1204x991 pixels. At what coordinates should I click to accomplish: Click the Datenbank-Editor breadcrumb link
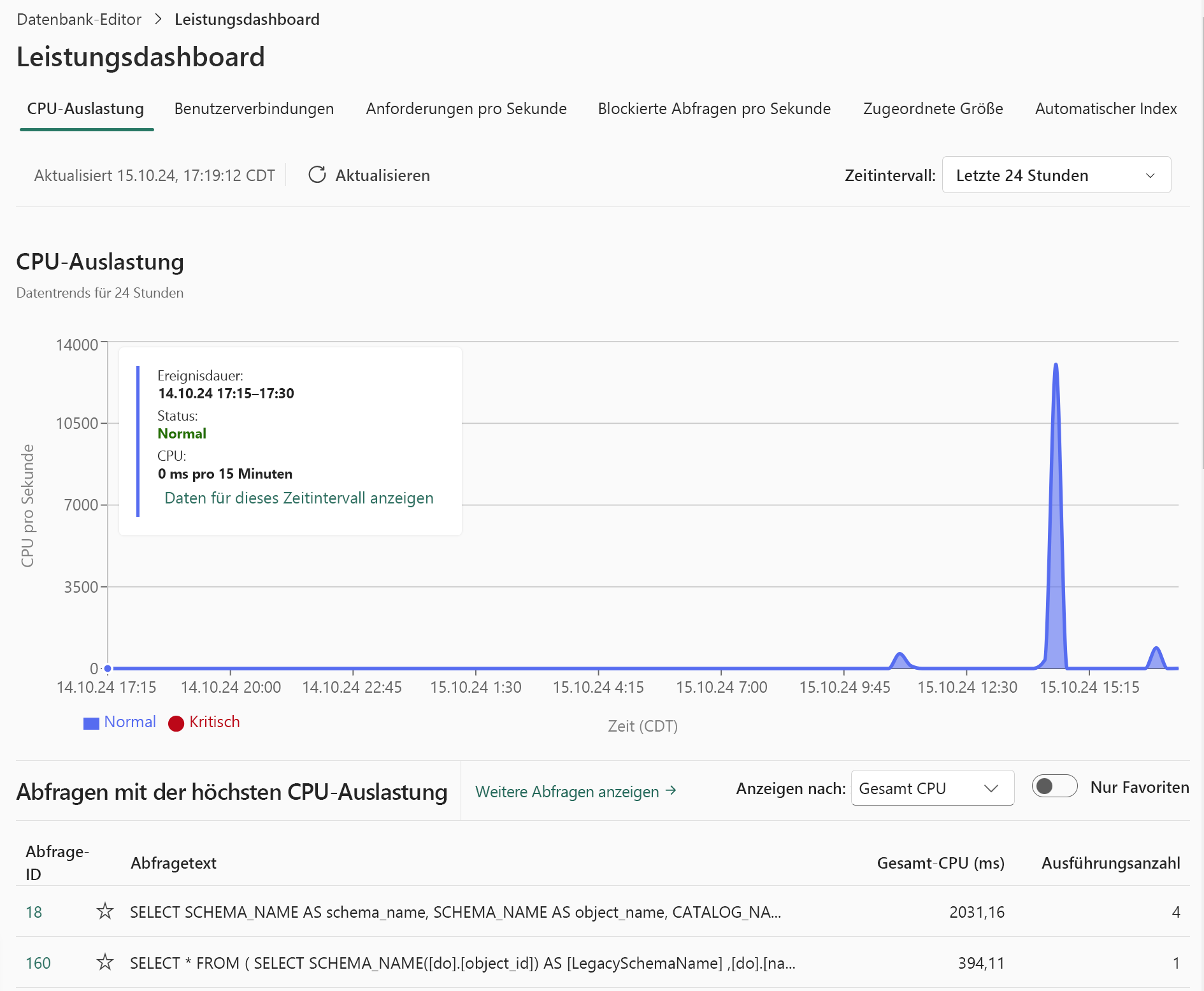(x=79, y=19)
